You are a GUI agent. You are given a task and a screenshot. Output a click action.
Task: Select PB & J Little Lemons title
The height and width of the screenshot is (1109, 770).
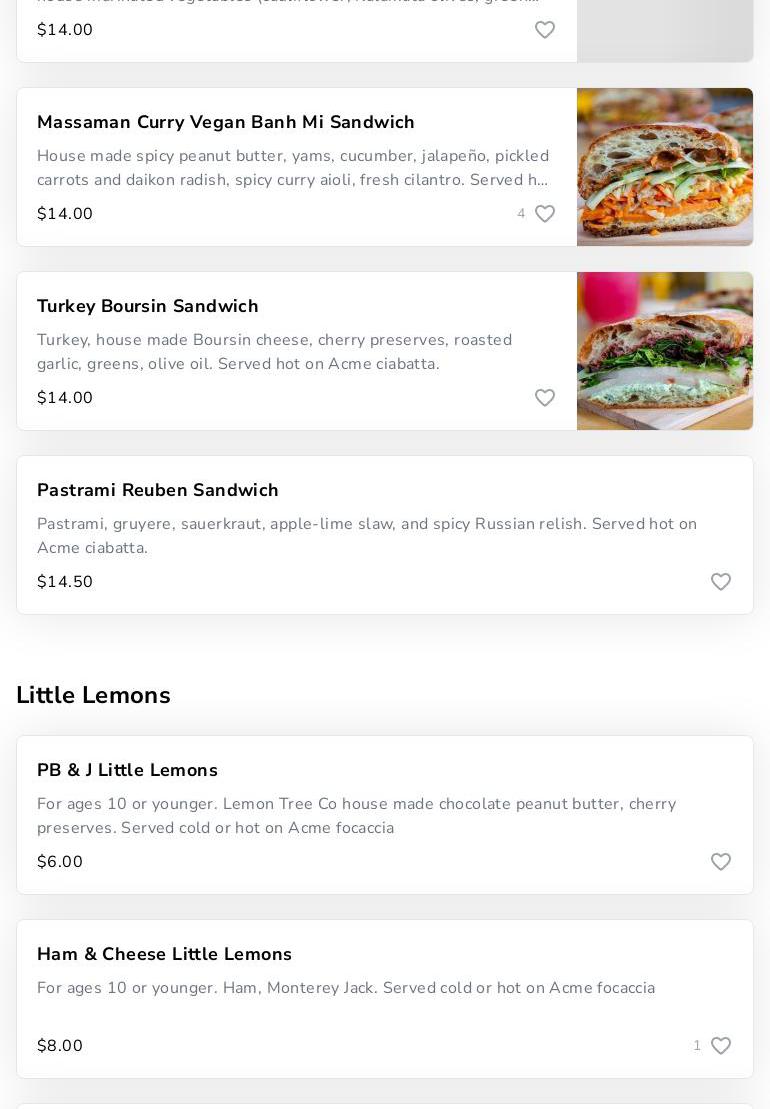pos(127,770)
